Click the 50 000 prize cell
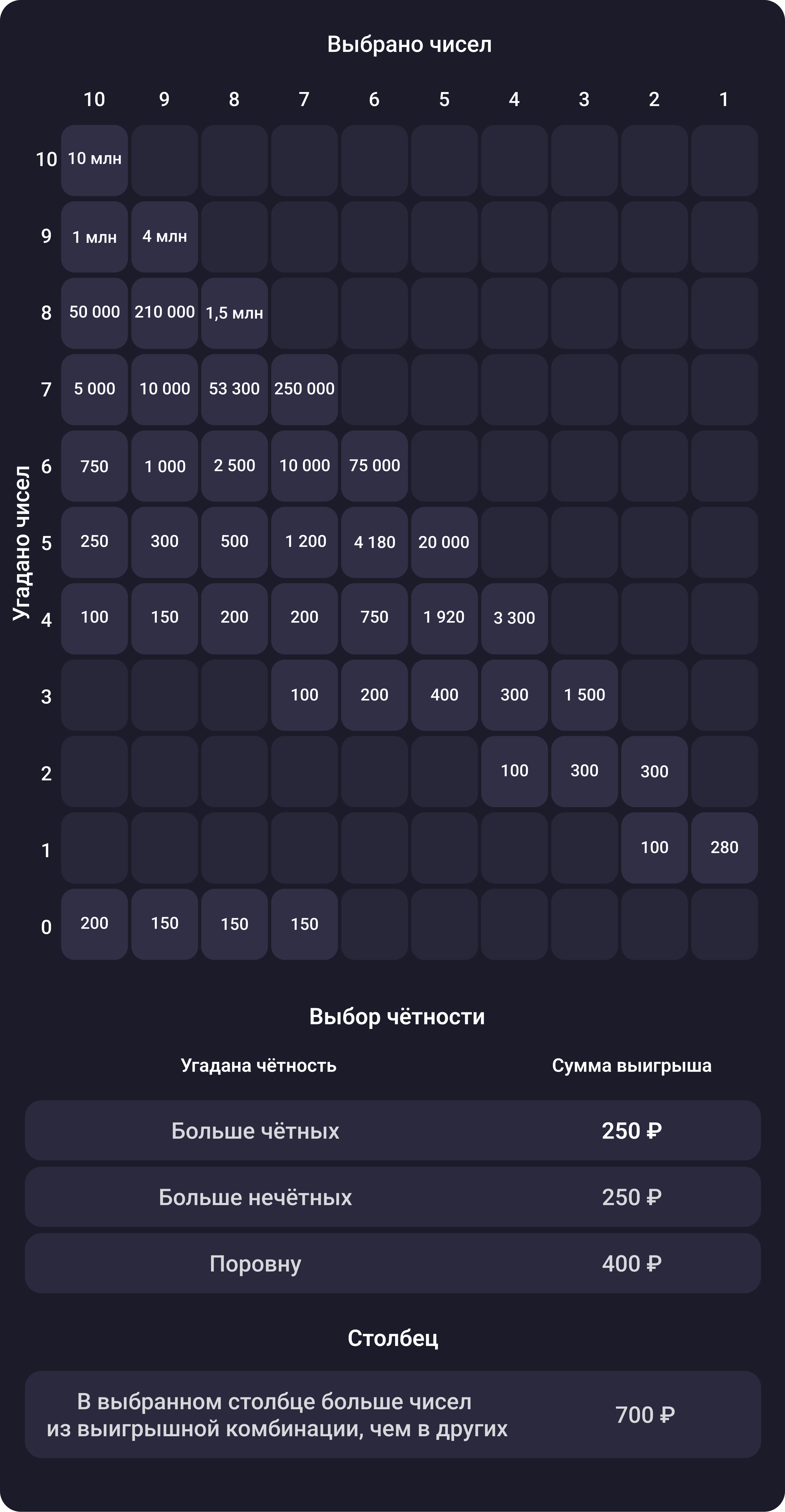Image resolution: width=785 pixels, height=1512 pixels. [x=94, y=313]
